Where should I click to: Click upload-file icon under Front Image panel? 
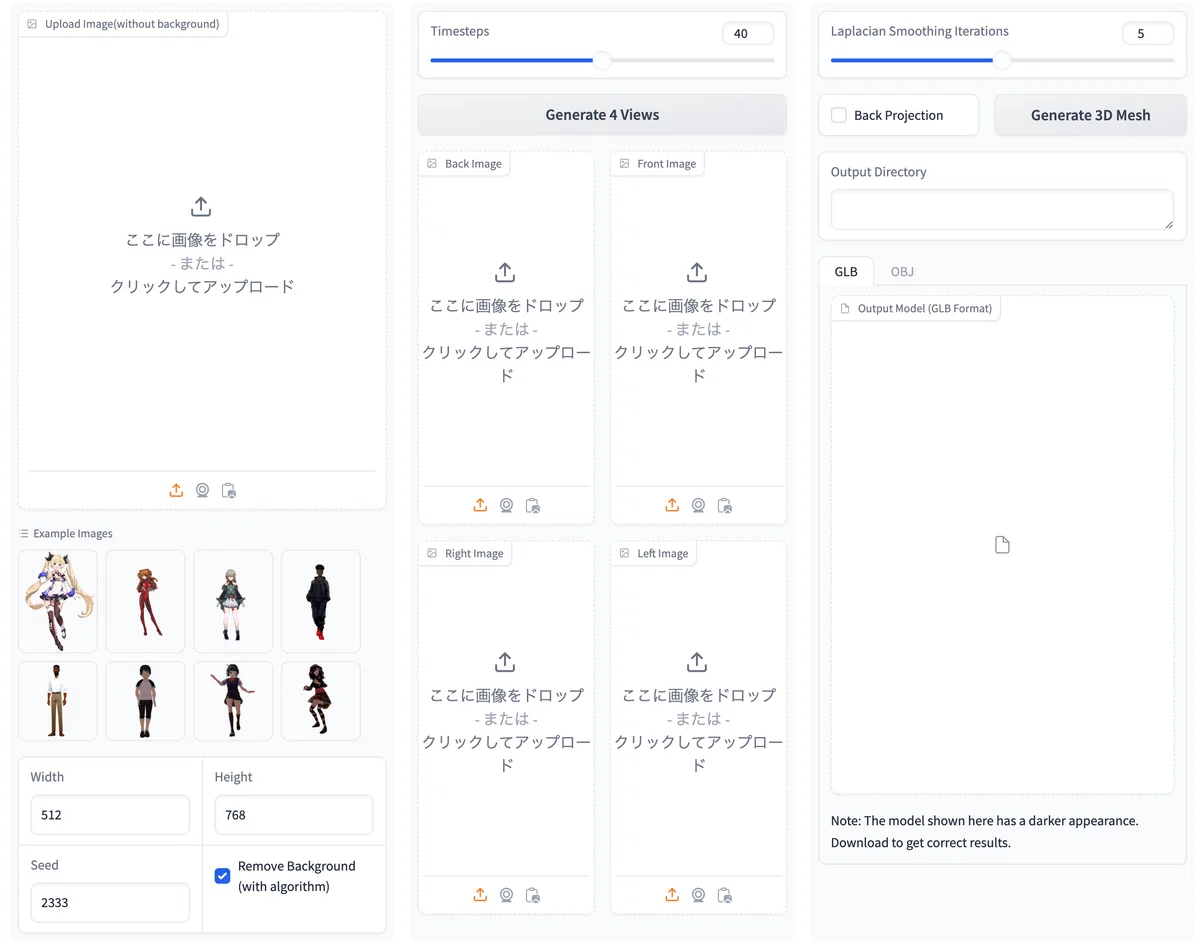pyautogui.click(x=672, y=505)
